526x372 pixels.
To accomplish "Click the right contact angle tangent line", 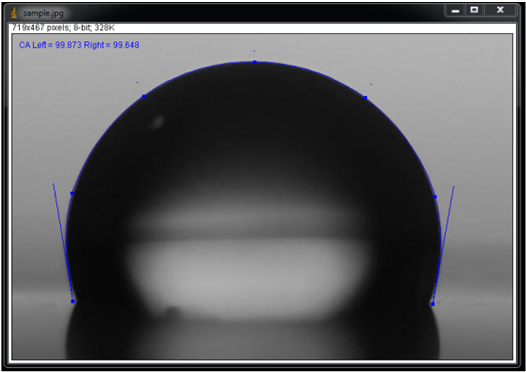I will point(443,245).
